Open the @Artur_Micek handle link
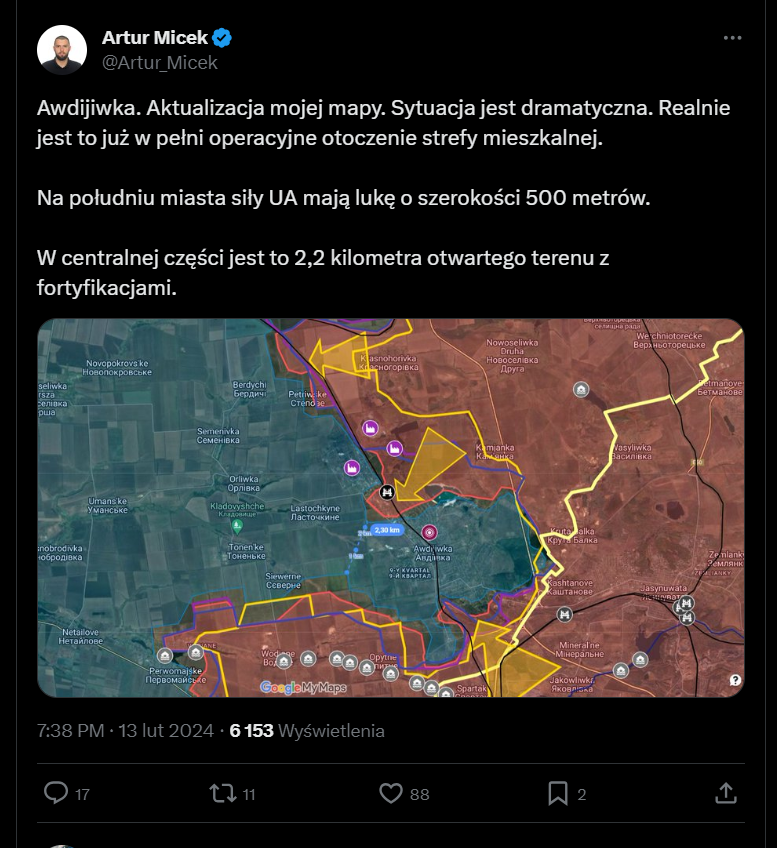Screen dimensions: 777x851 pyautogui.click(x=160, y=62)
